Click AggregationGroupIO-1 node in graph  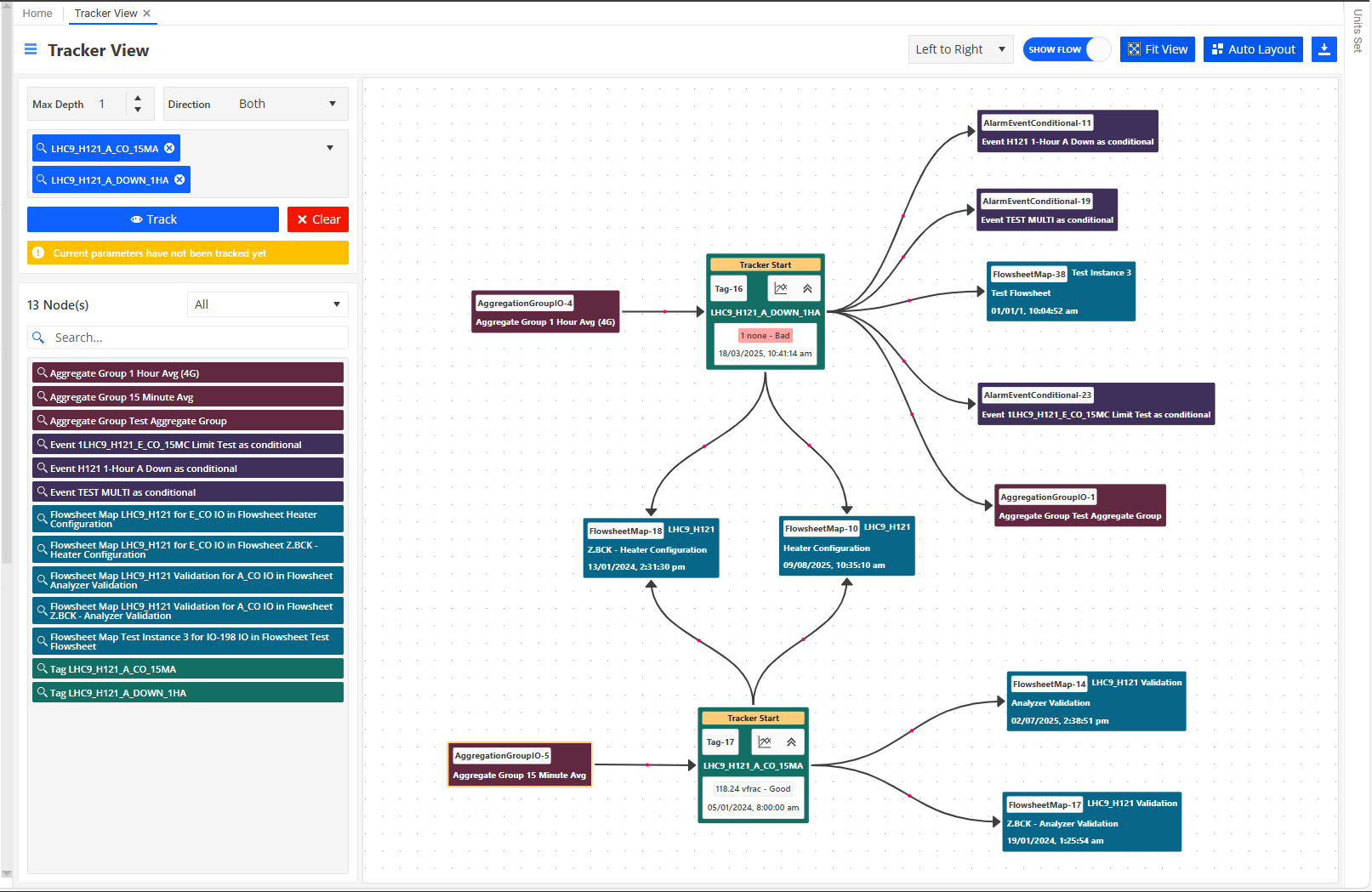1080,506
